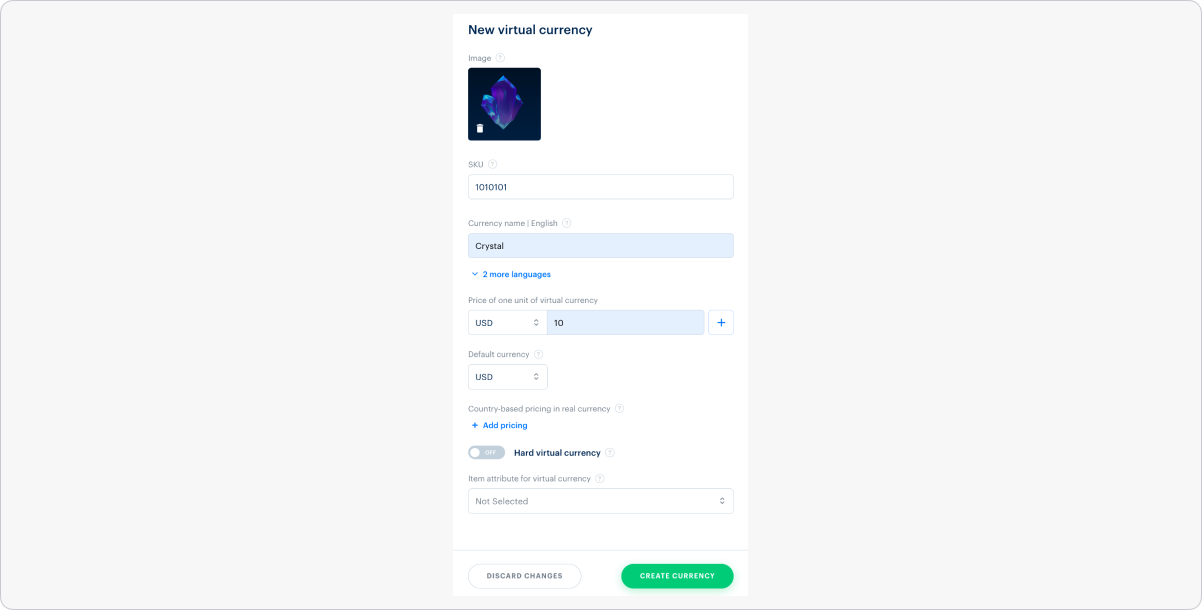This screenshot has height=610, width=1202.
Task: Enable the Hard virtual currency toggle
Action: 486,453
